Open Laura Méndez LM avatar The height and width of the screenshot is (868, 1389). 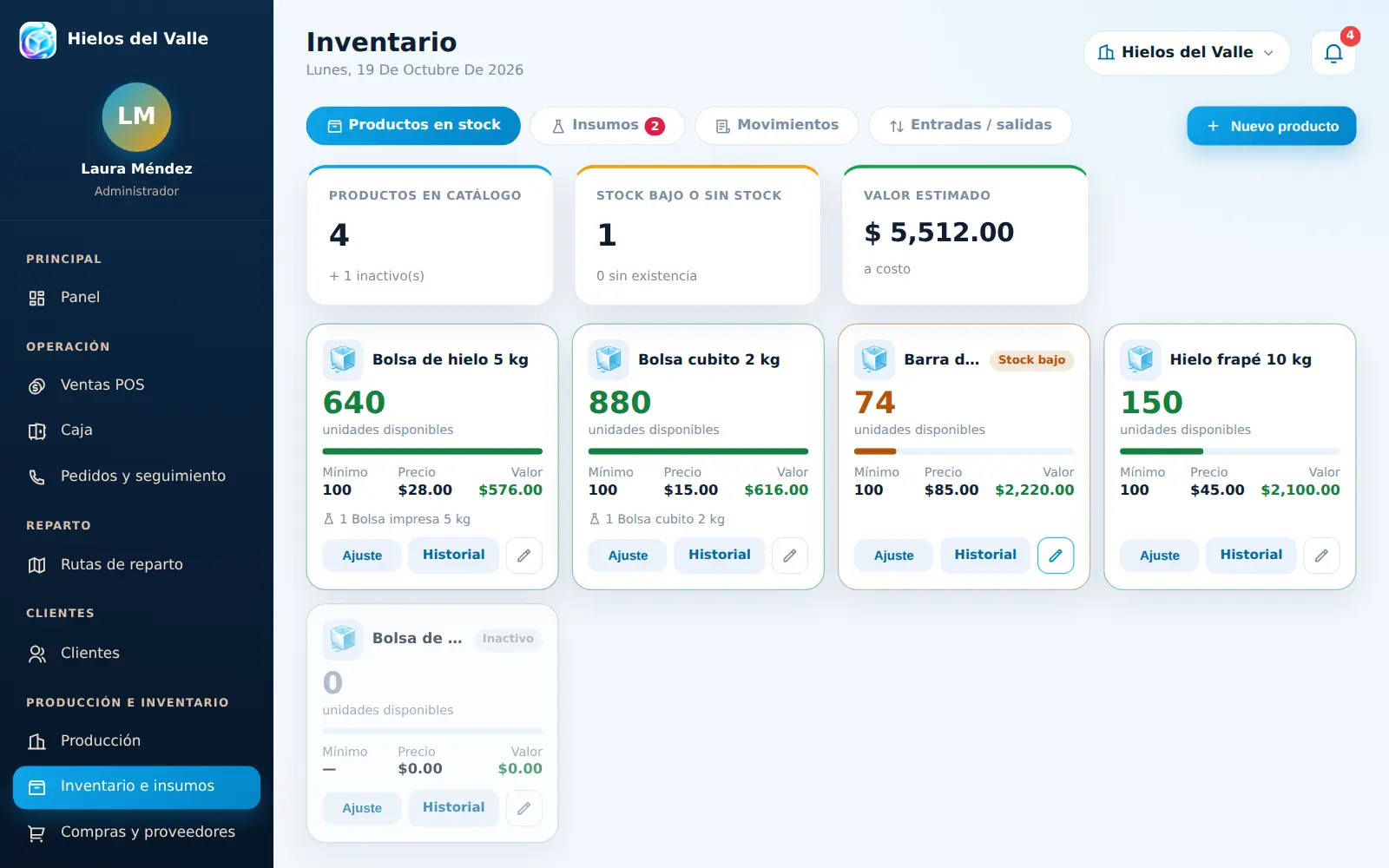coord(136,116)
